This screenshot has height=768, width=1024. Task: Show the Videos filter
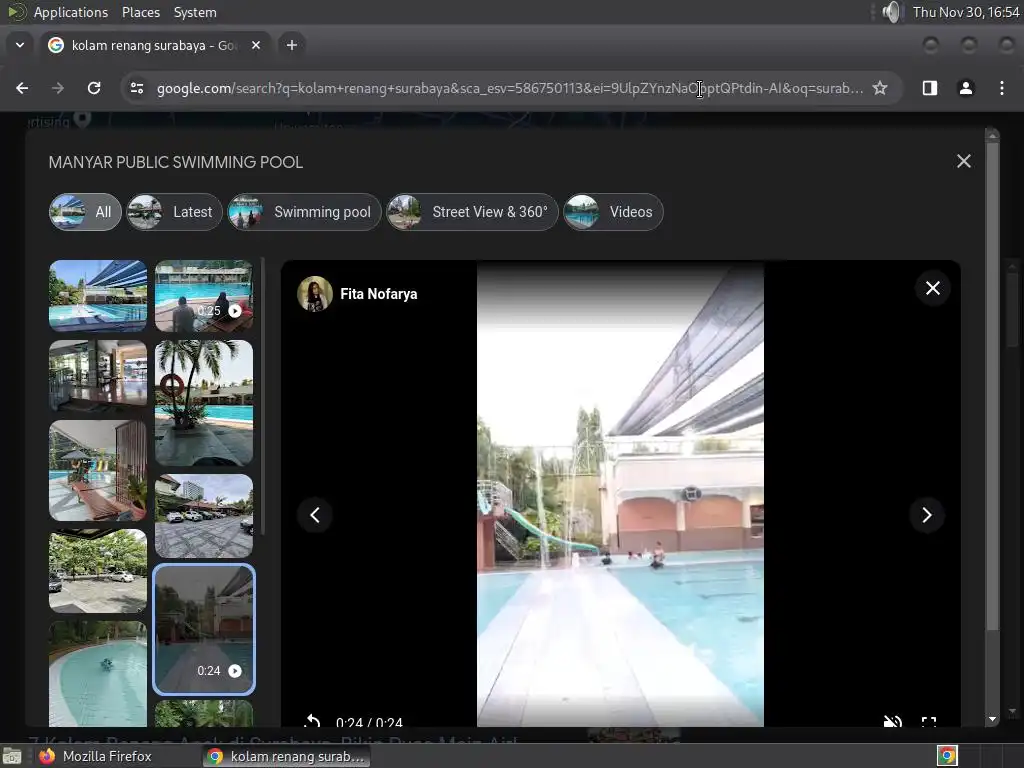coord(613,212)
